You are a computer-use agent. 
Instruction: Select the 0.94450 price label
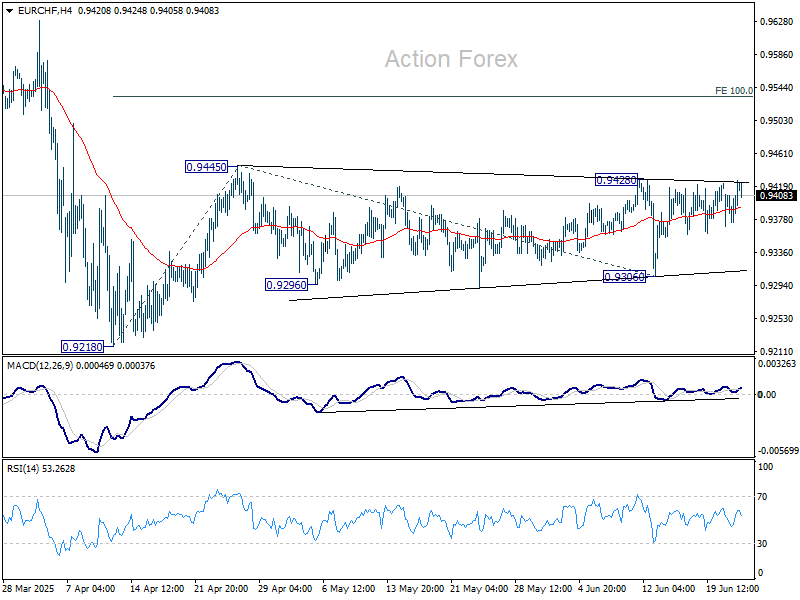click(x=206, y=167)
